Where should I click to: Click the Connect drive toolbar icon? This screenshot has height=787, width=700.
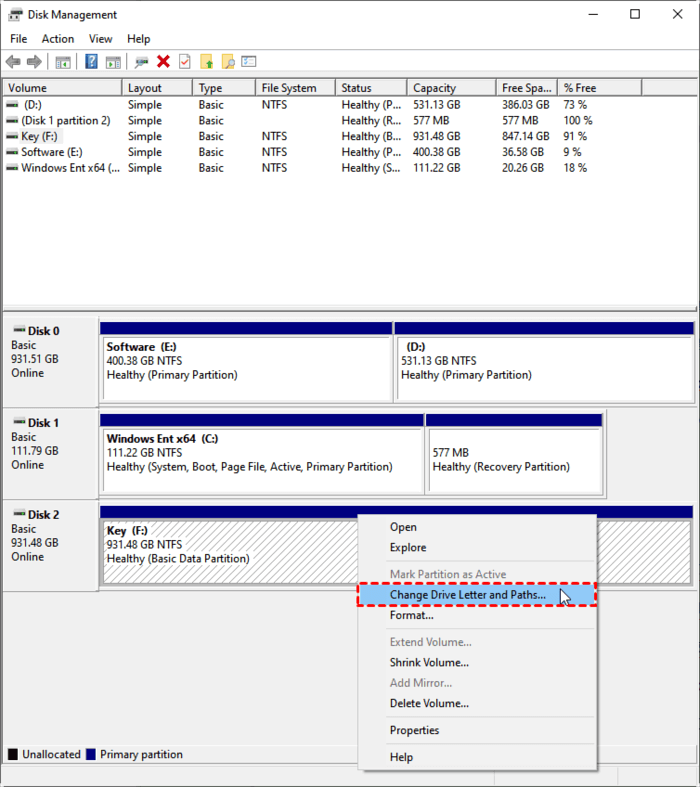tap(142, 62)
